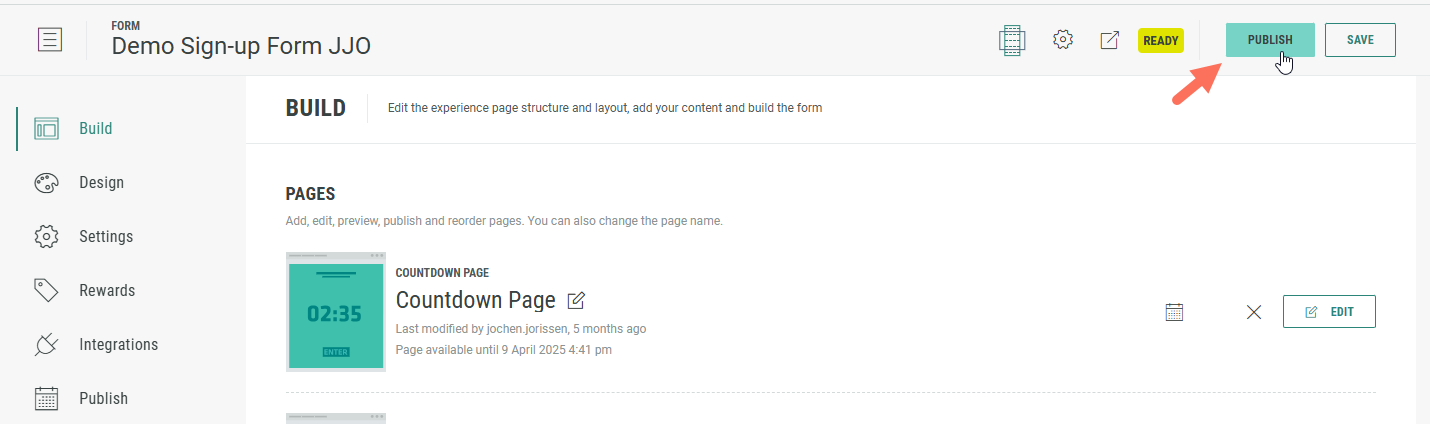Click the Countdown Page title text

click(475, 300)
